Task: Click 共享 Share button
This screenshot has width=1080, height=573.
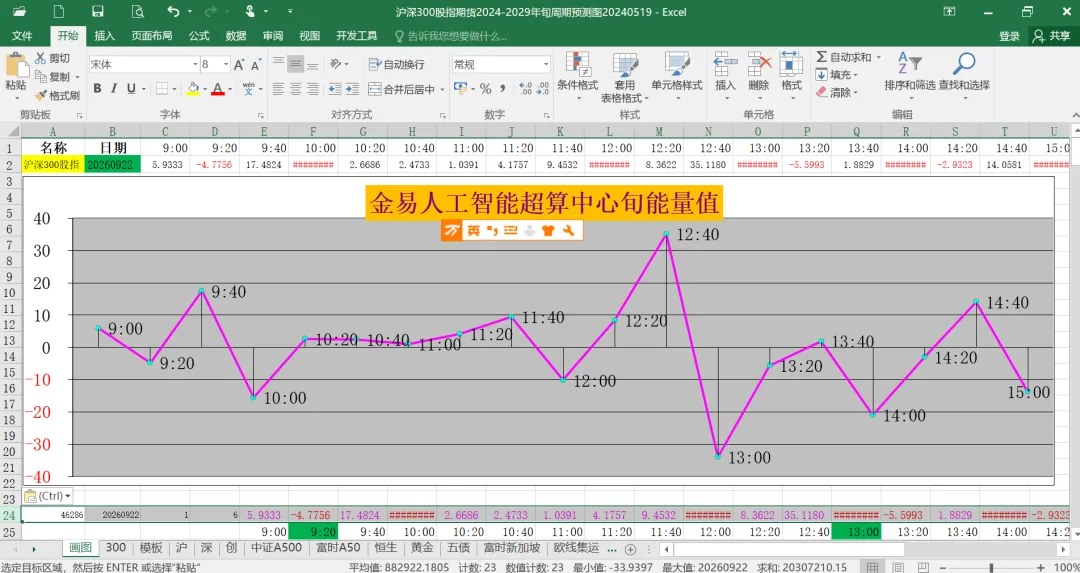Action: point(1052,36)
